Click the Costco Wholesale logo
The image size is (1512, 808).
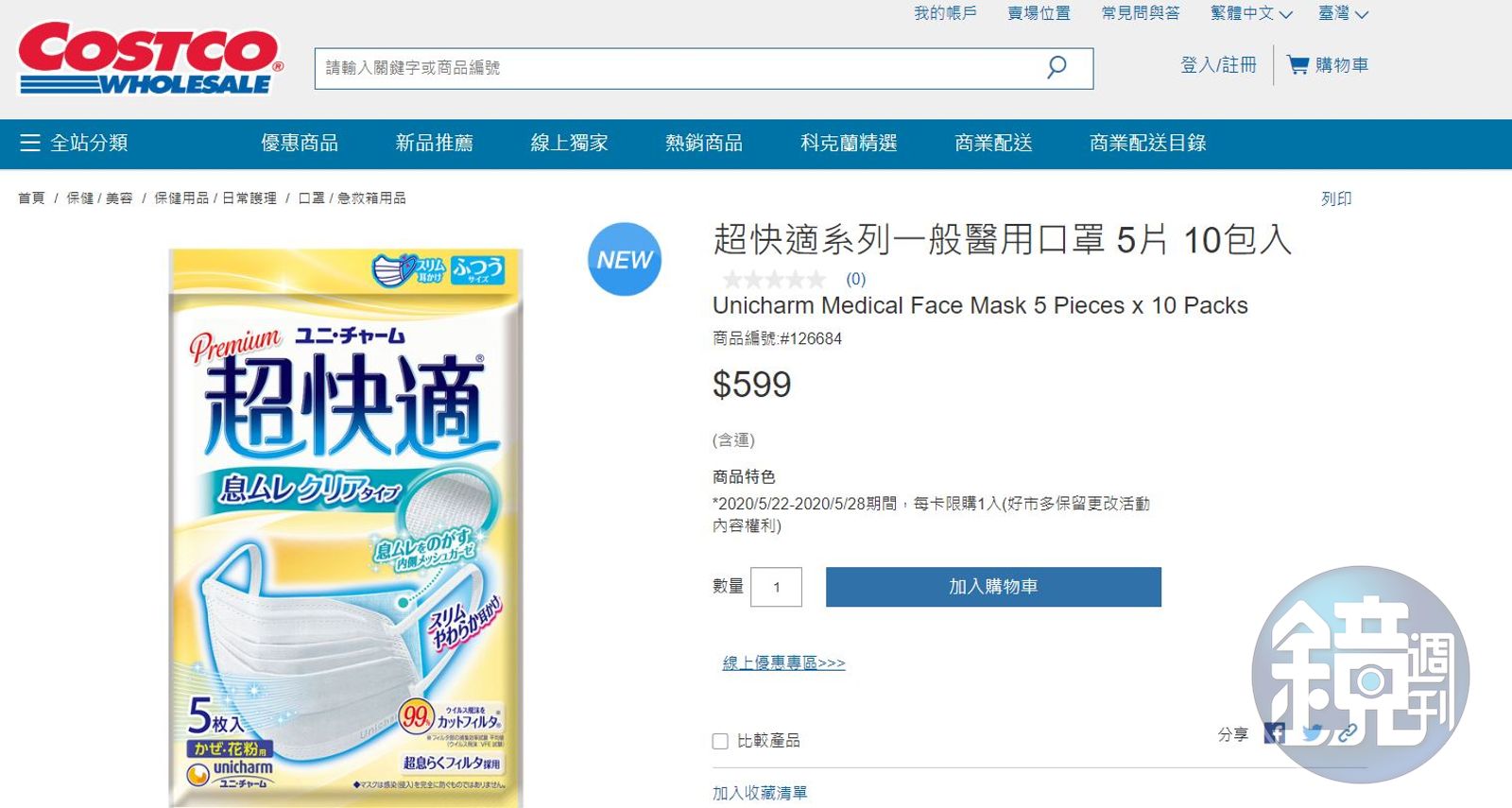150,59
